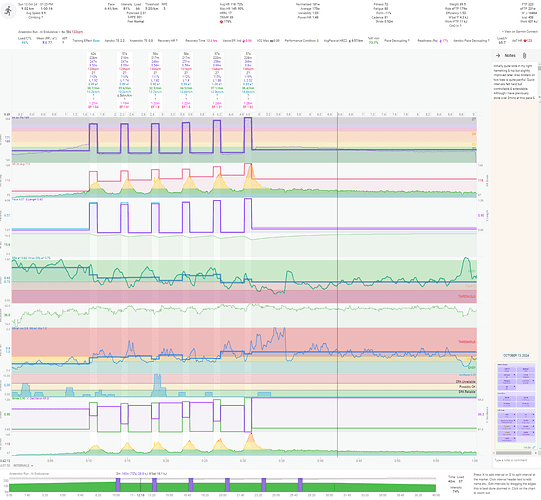
Task: Select the last purple interval bar in planned workout chart
Action: click(300, 485)
